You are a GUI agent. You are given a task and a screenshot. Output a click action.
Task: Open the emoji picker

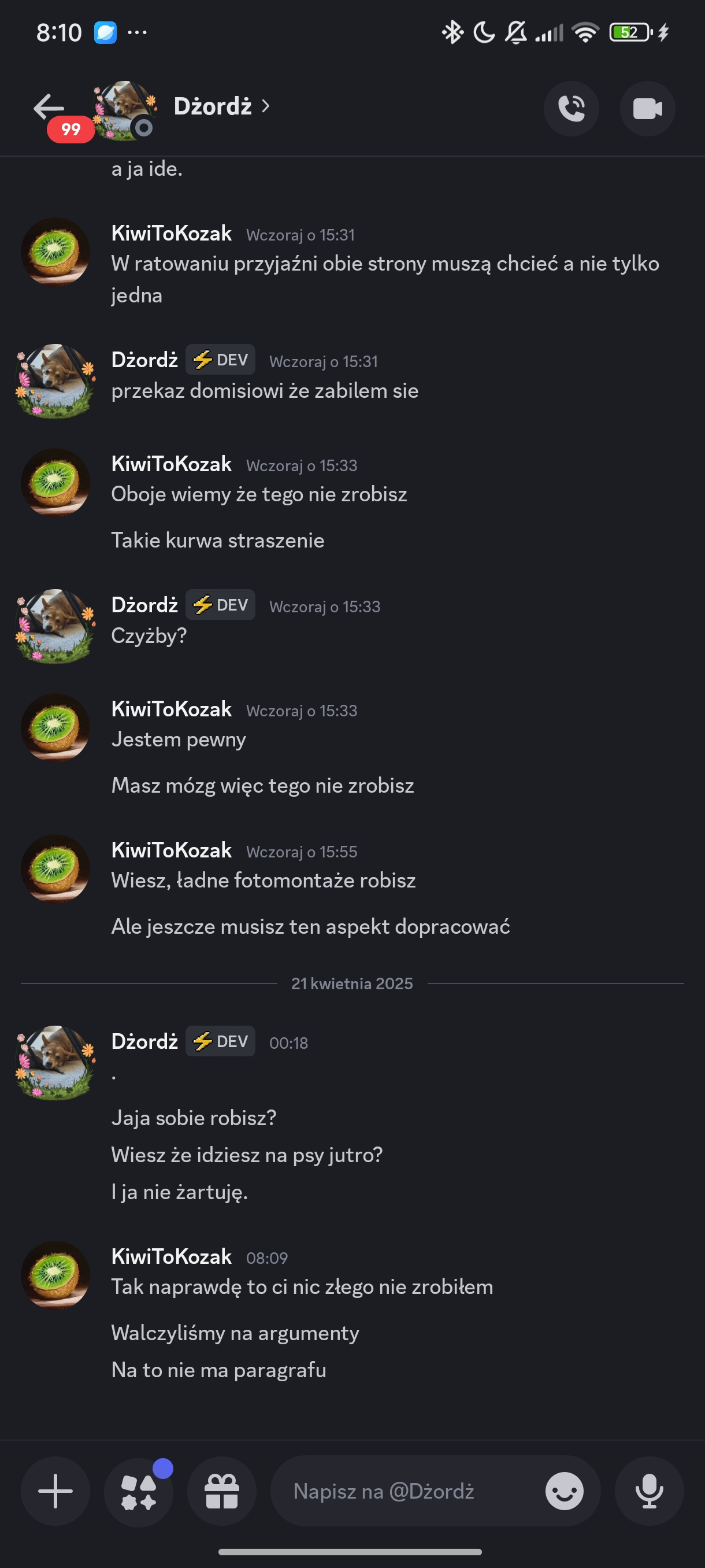point(564,1491)
